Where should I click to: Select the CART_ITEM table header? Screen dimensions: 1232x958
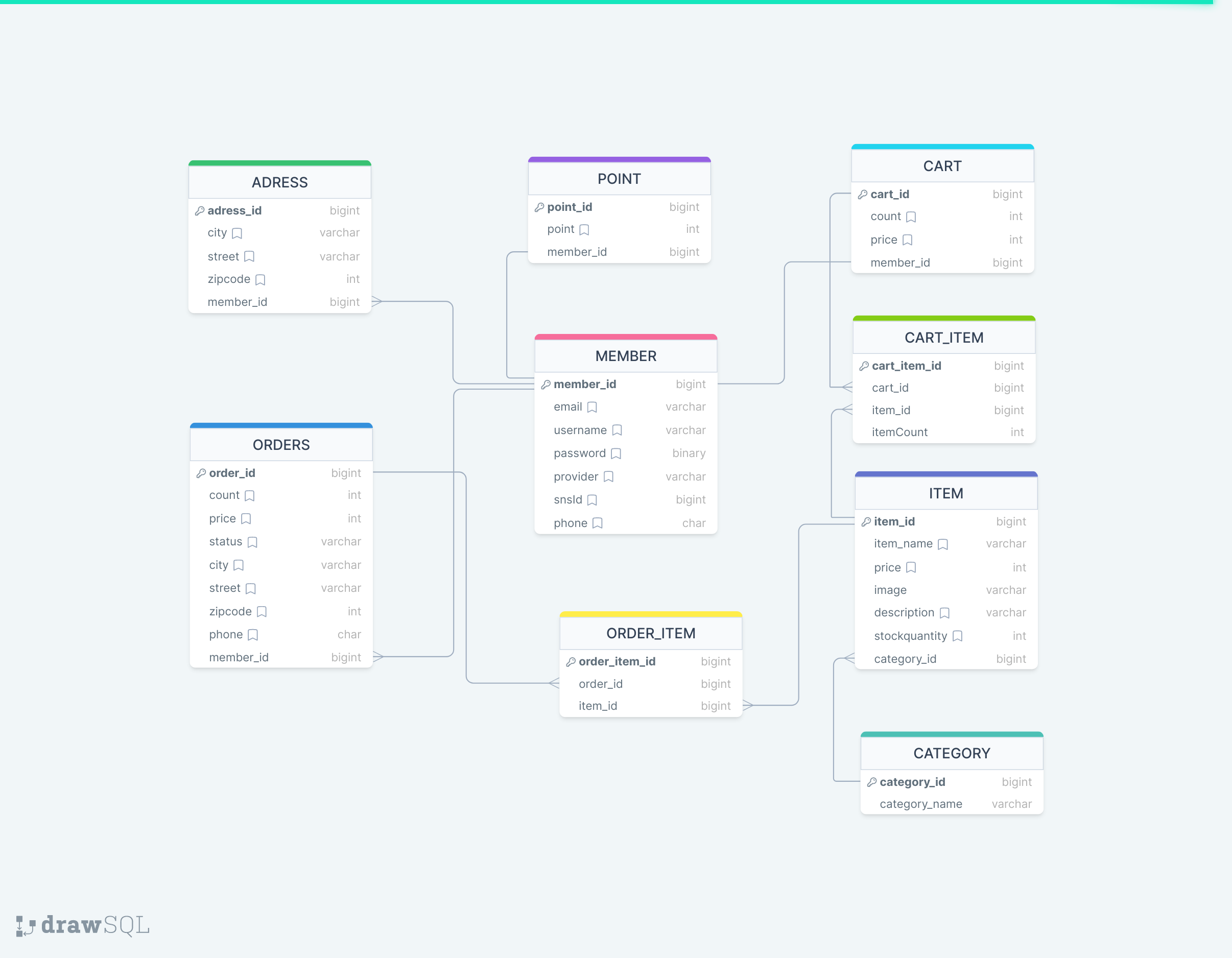[944, 337]
